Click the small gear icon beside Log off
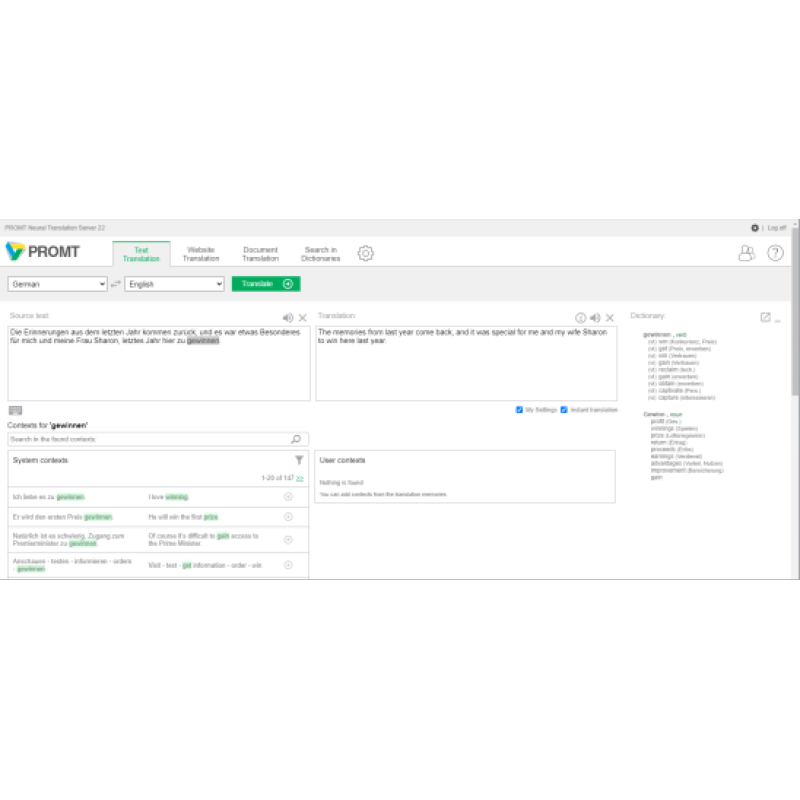 755,228
